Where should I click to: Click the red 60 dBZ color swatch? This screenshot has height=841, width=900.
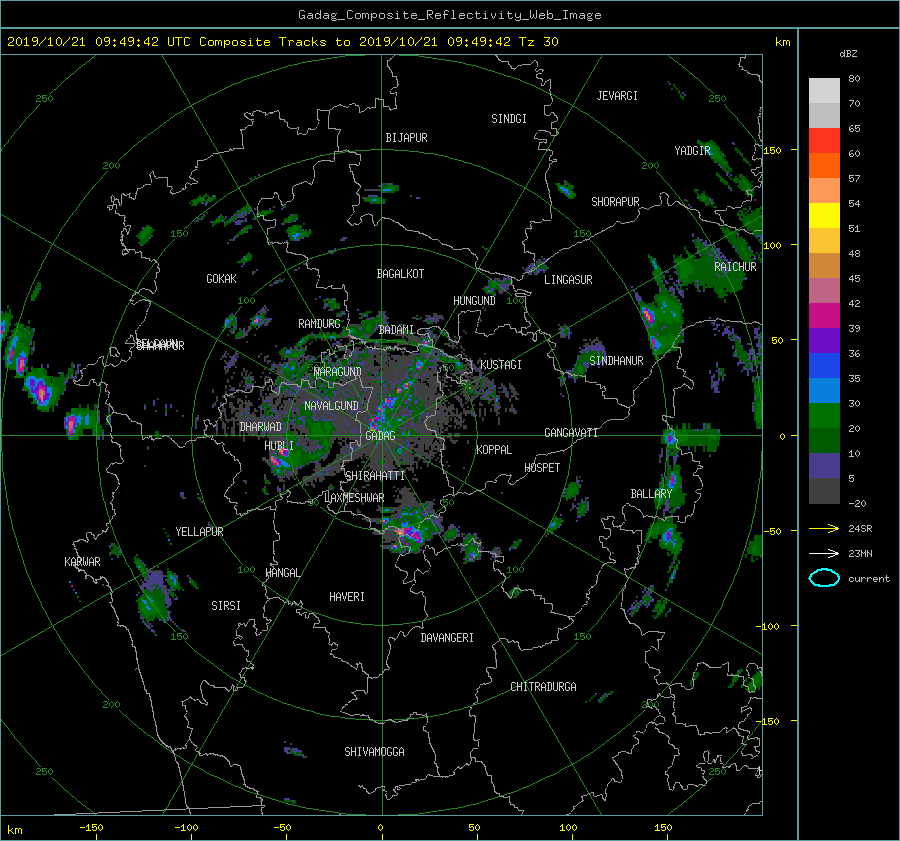pyautogui.click(x=824, y=141)
